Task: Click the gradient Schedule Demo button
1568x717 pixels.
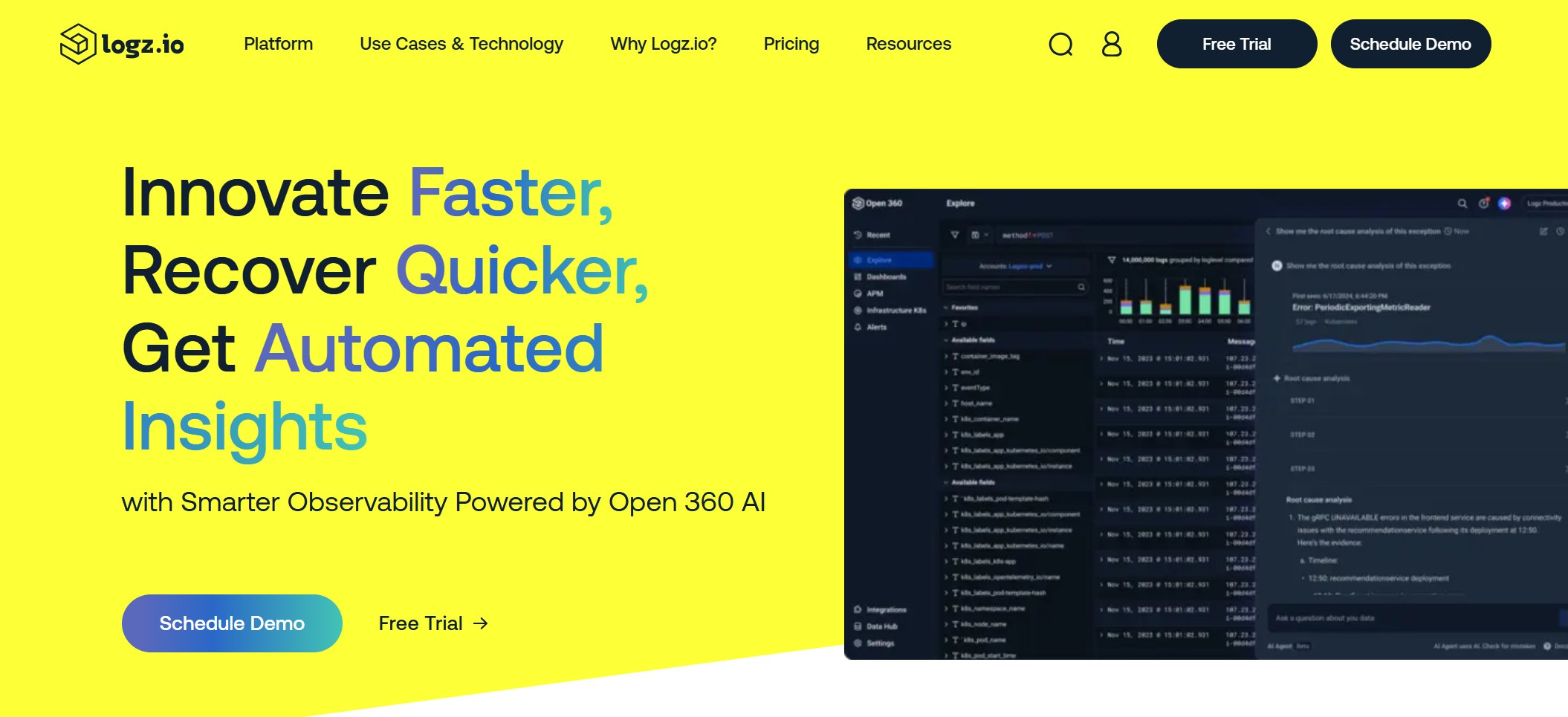Action: point(232,623)
